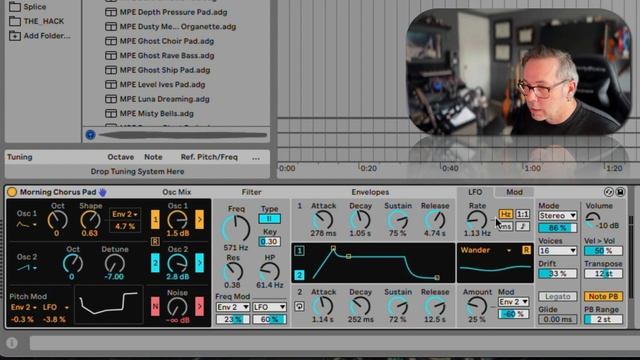Image resolution: width=640 pixels, height=360 pixels.
Task: Toggle the LFO retrigger R button
Action: click(x=526, y=250)
